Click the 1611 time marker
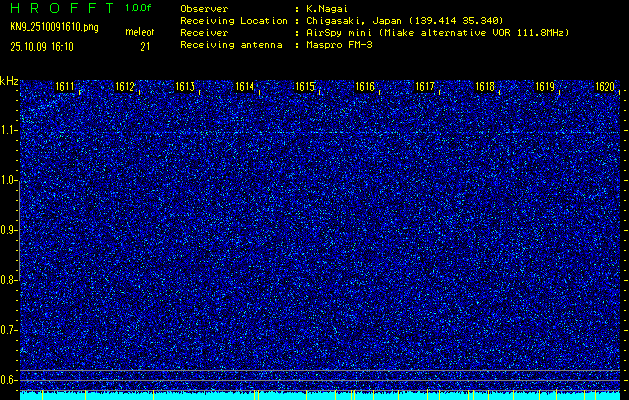The width and height of the screenshot is (629, 400). 65,87
